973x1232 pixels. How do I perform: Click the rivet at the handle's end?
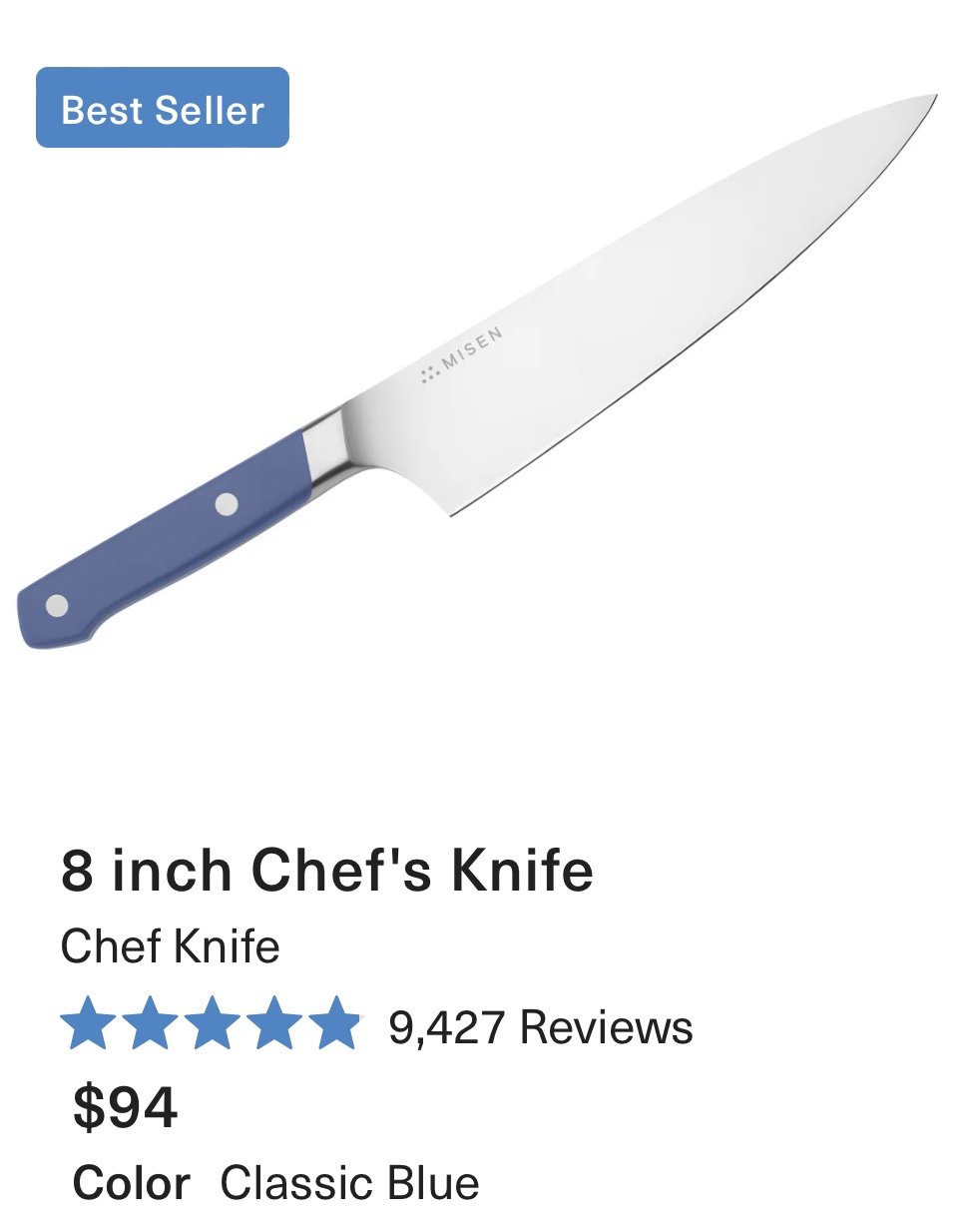(57, 605)
